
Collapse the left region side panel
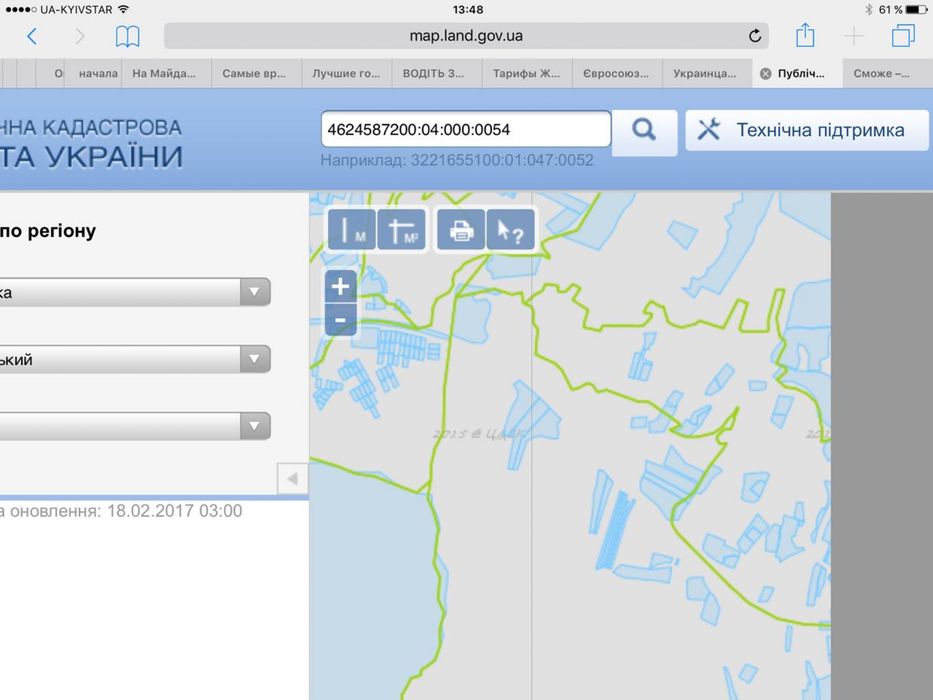292,479
